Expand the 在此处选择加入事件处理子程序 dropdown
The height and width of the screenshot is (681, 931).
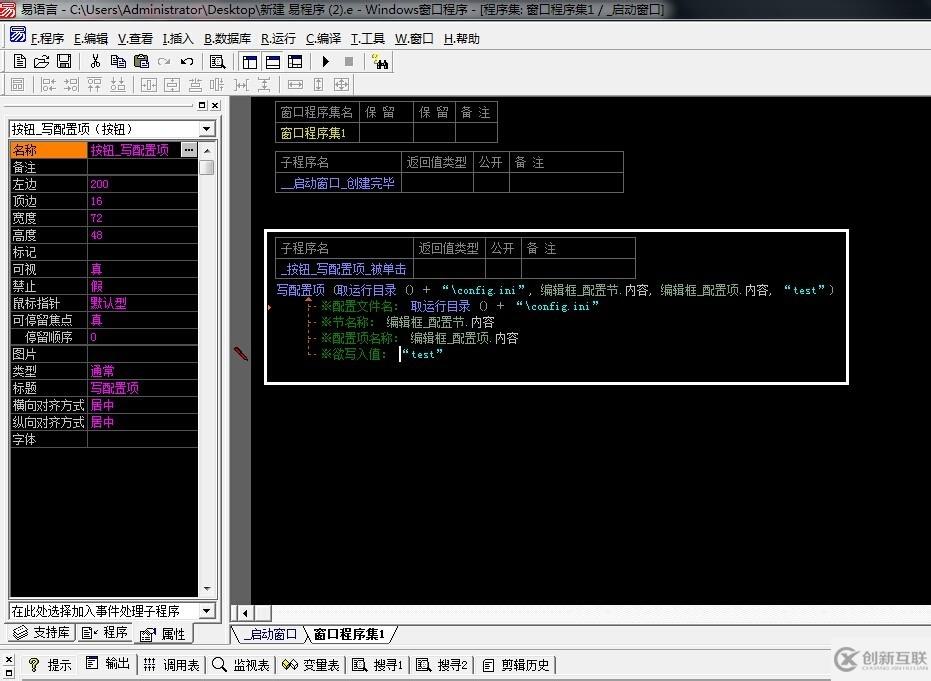coord(207,610)
